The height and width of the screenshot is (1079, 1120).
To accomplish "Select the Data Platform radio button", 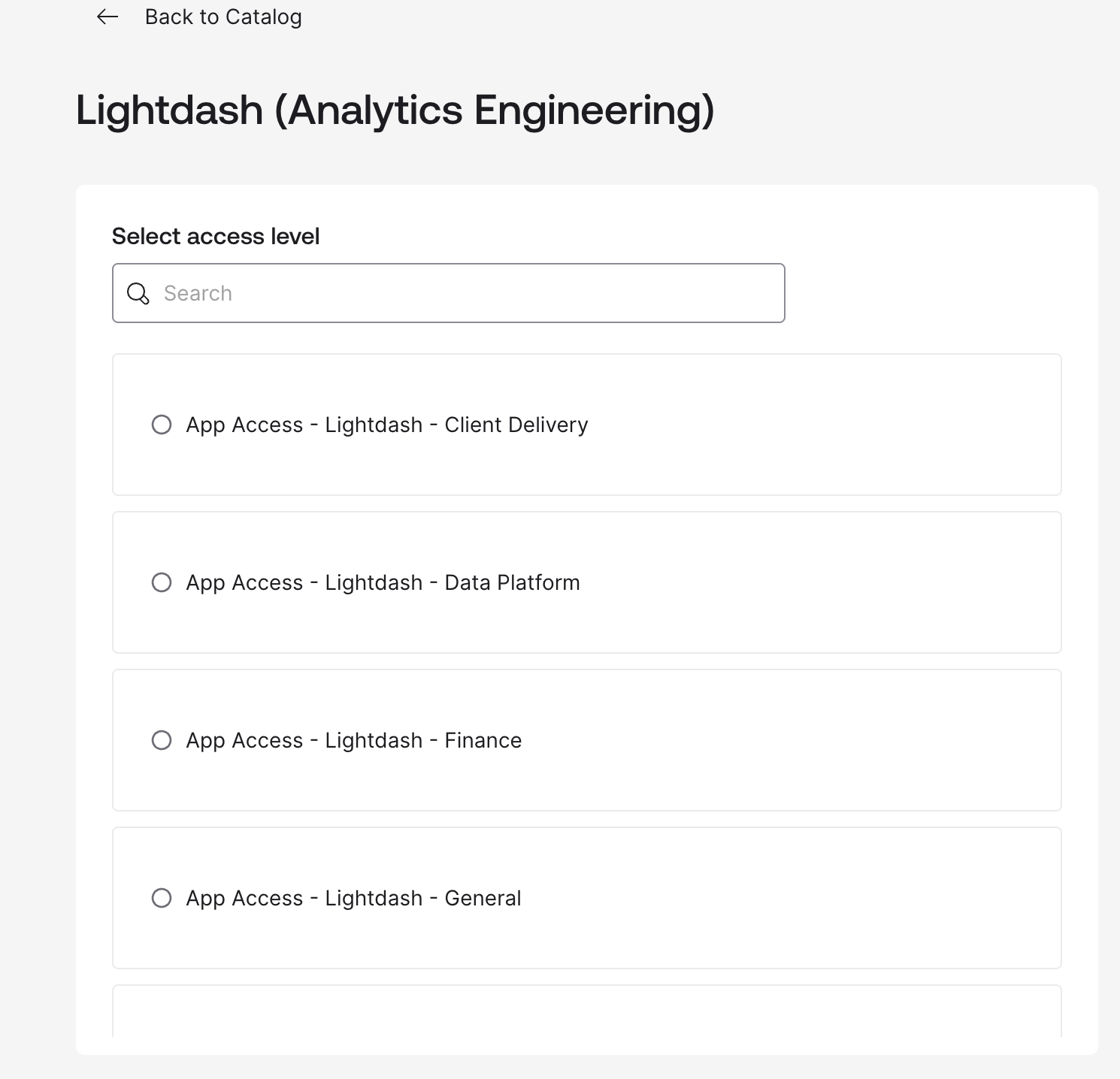I will (x=162, y=582).
